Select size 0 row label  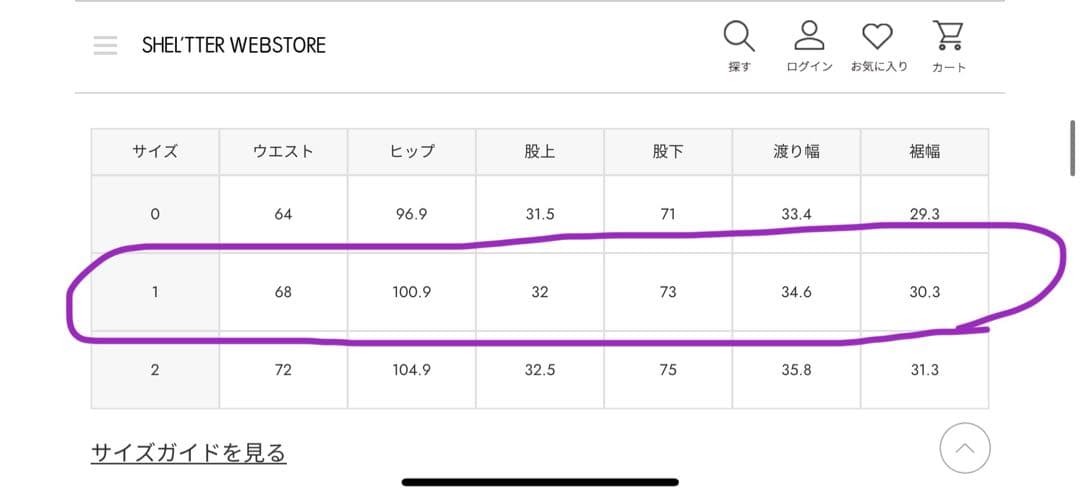(155, 214)
